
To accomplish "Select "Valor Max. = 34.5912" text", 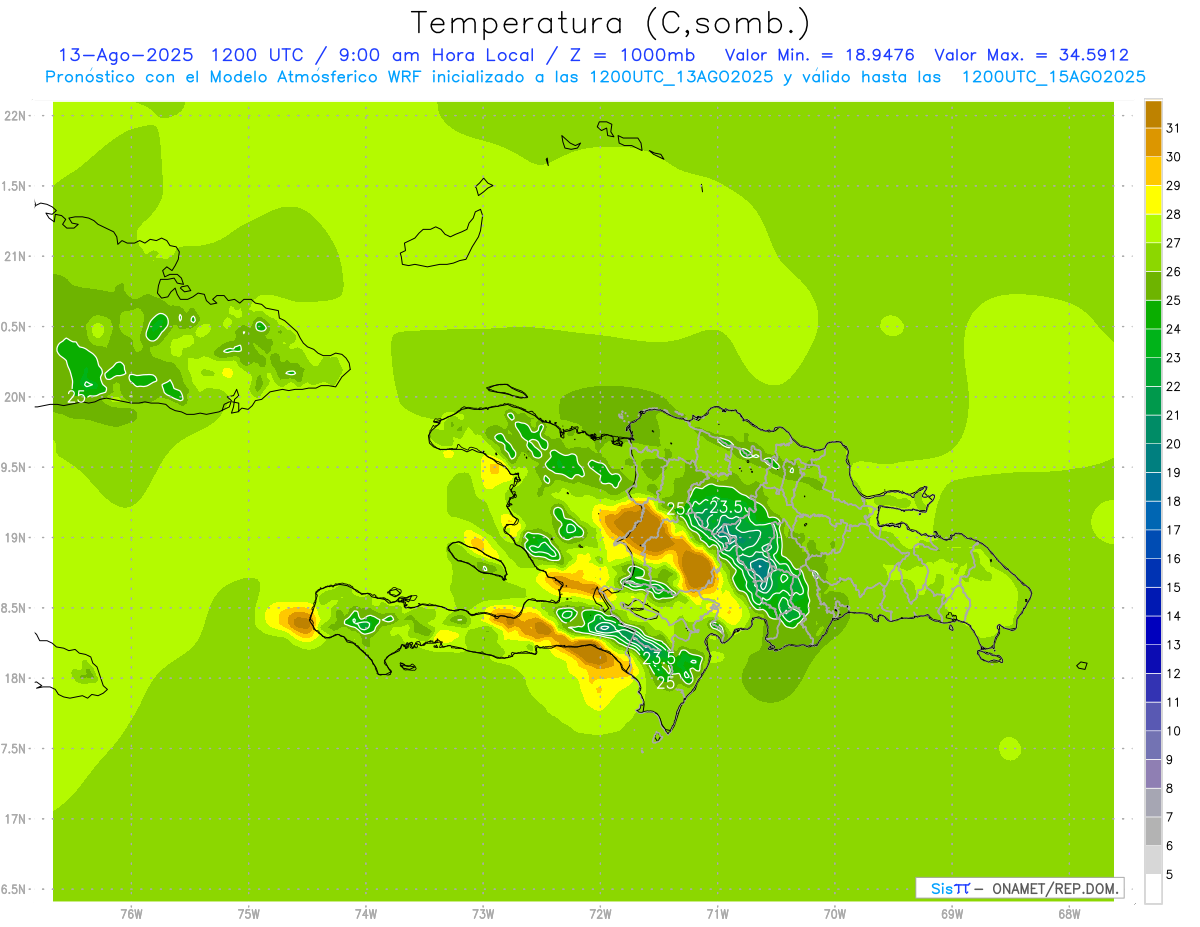I will (x=1031, y=55).
